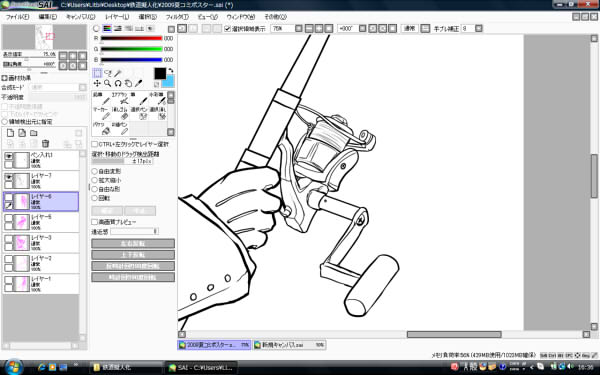Image resolution: width=600 pixels, height=375 pixels.
Task: Toggle the RGB slider panel
Action: point(107,29)
